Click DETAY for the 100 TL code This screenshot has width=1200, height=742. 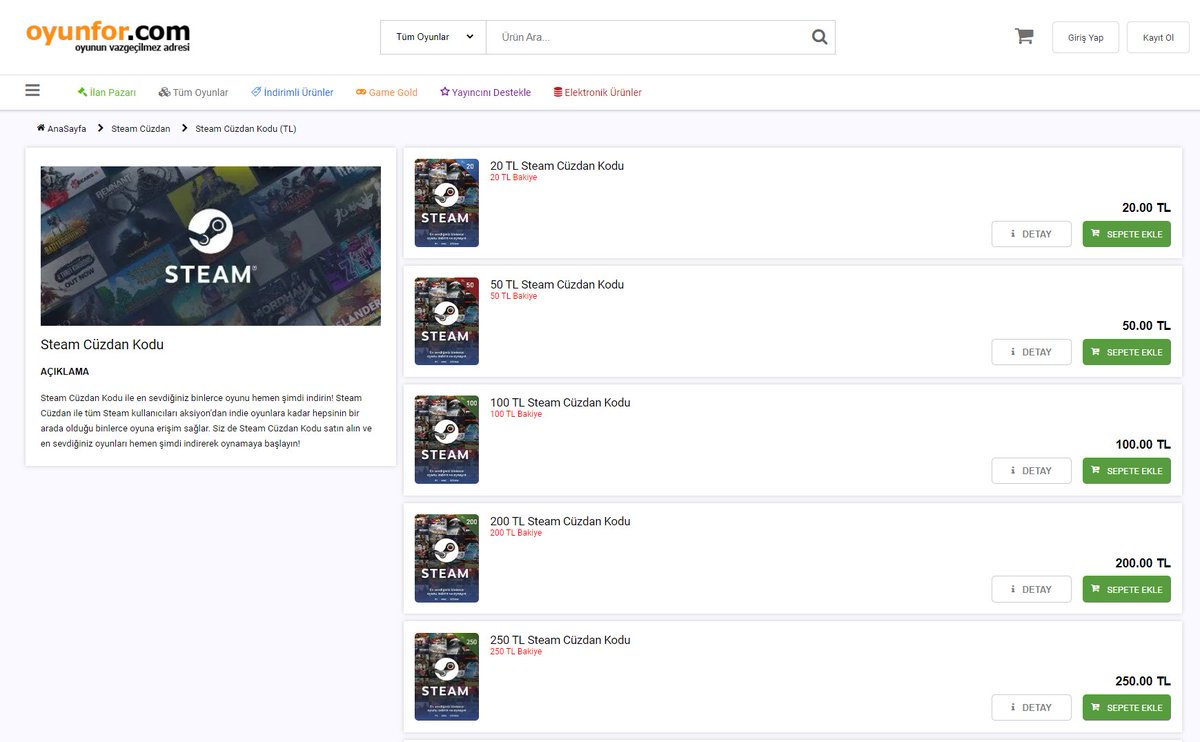(x=1031, y=471)
